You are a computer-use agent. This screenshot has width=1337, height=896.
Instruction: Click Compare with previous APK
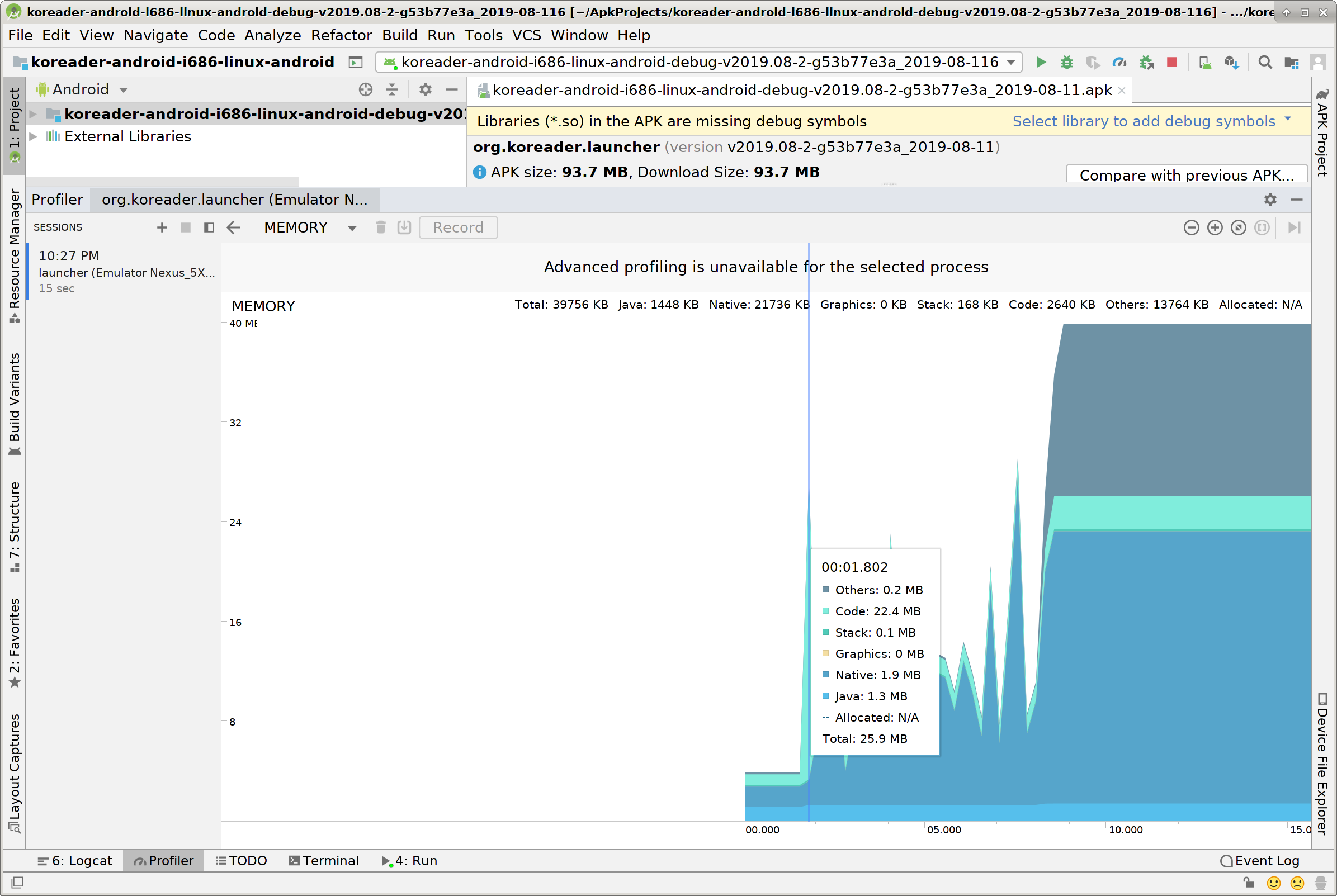1187,175
